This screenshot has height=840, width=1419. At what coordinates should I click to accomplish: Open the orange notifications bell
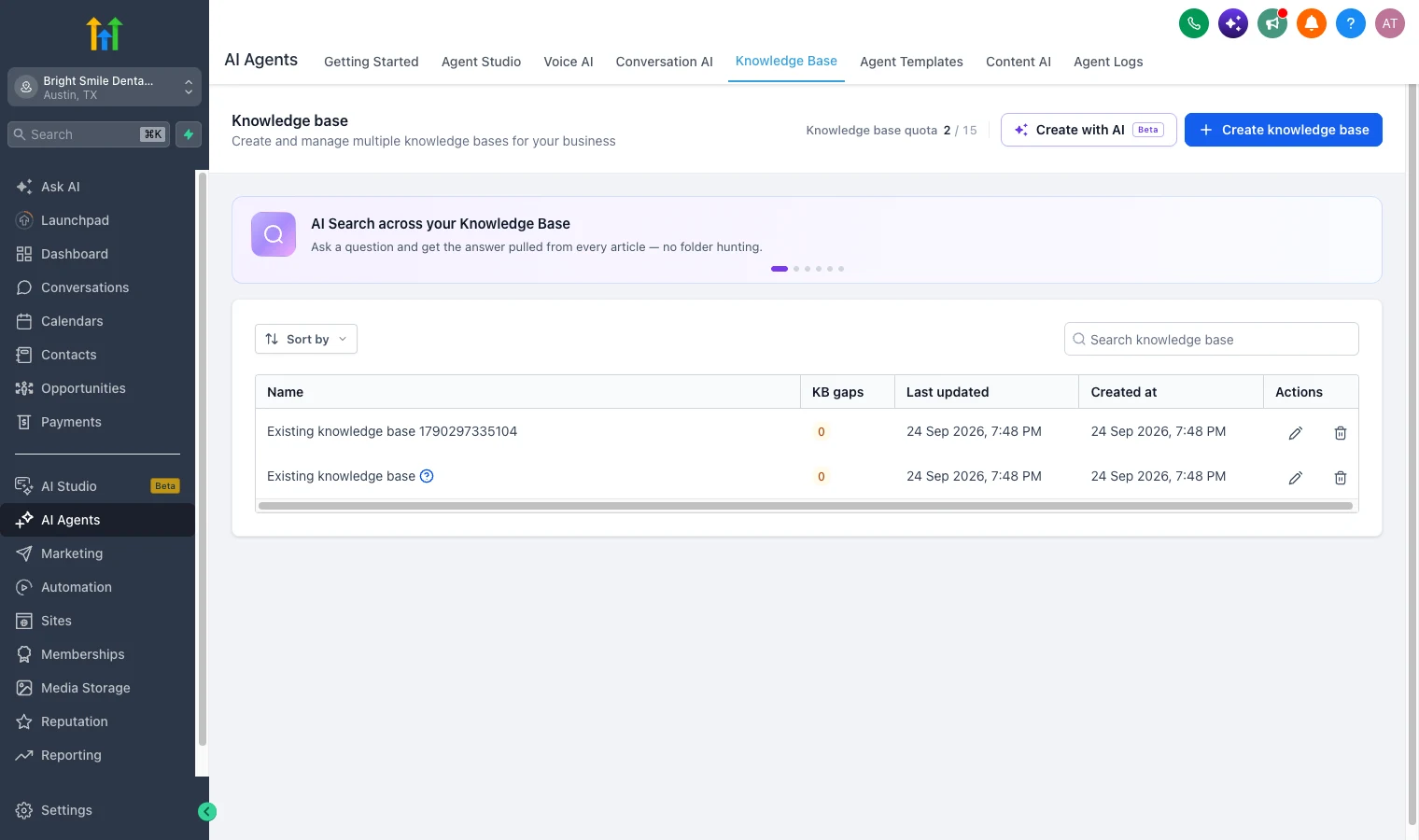pyautogui.click(x=1312, y=23)
